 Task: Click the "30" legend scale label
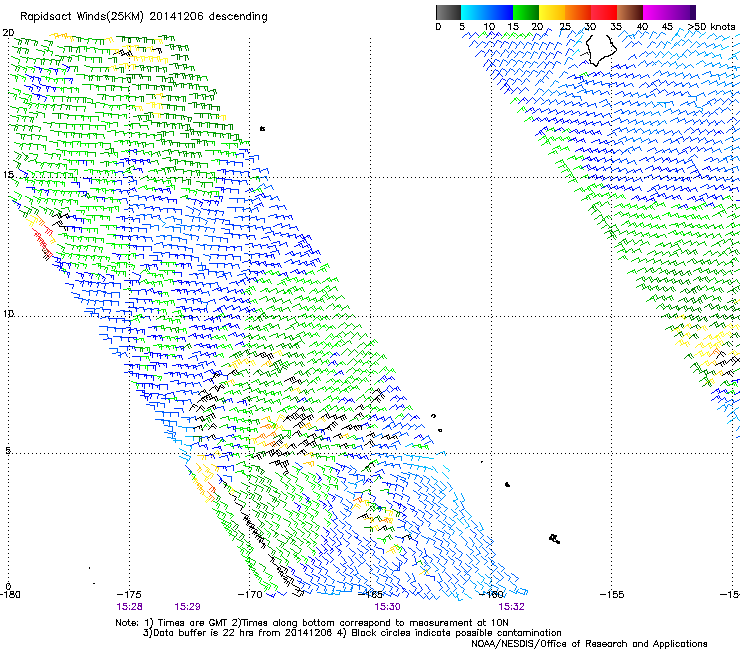pyautogui.click(x=590, y=27)
